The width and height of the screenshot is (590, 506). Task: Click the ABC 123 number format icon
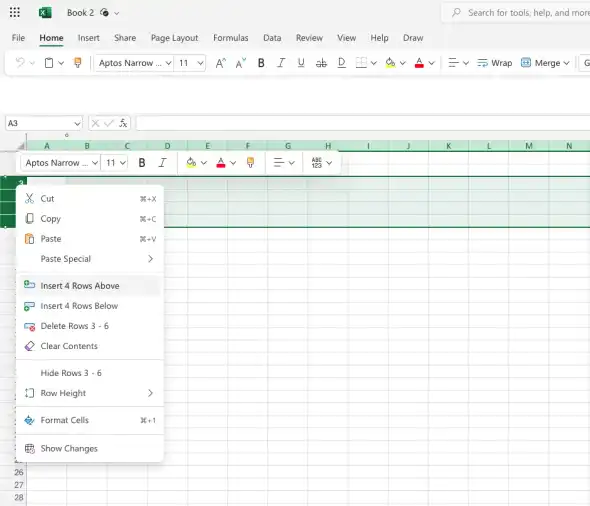point(317,163)
